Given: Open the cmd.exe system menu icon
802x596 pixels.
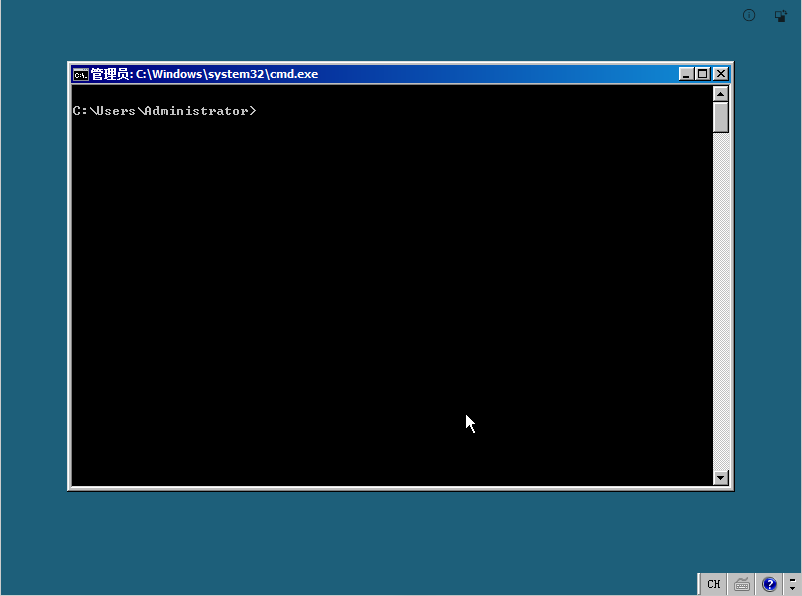Looking at the screenshot, I should coord(80,74).
